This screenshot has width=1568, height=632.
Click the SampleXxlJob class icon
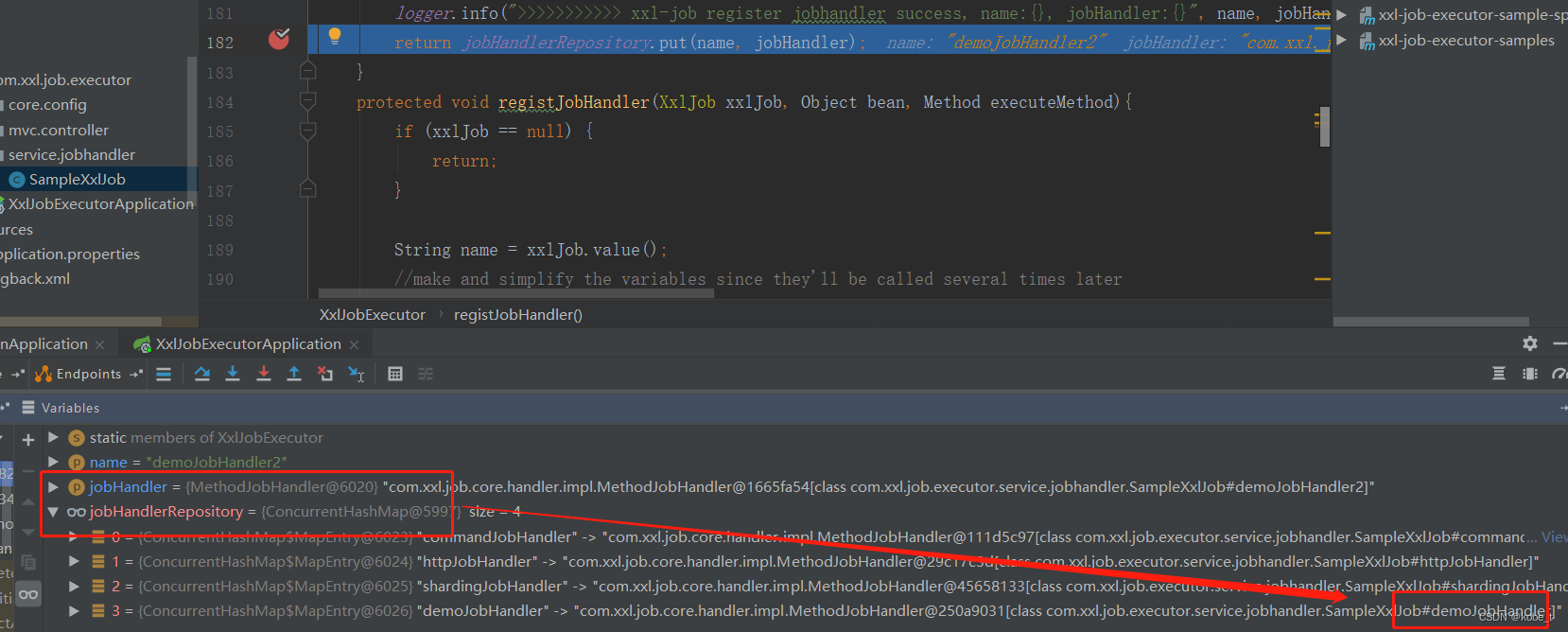coord(17,180)
